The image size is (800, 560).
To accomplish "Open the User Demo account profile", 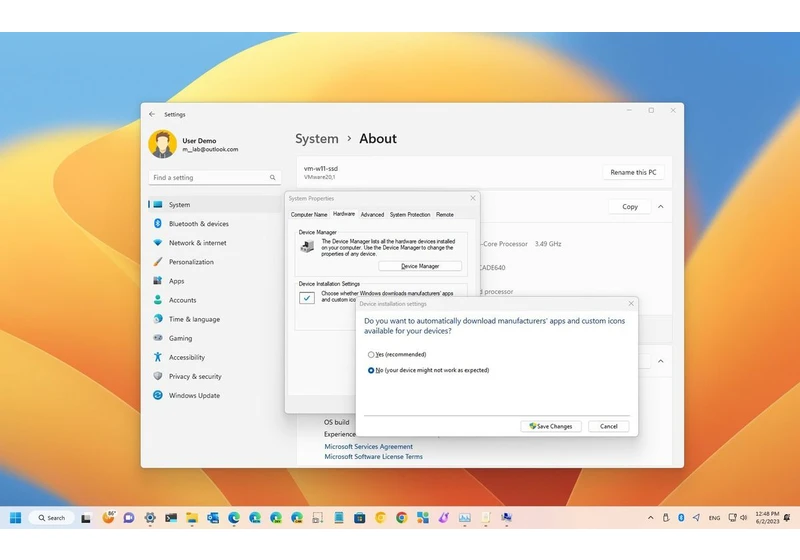I will [x=194, y=144].
